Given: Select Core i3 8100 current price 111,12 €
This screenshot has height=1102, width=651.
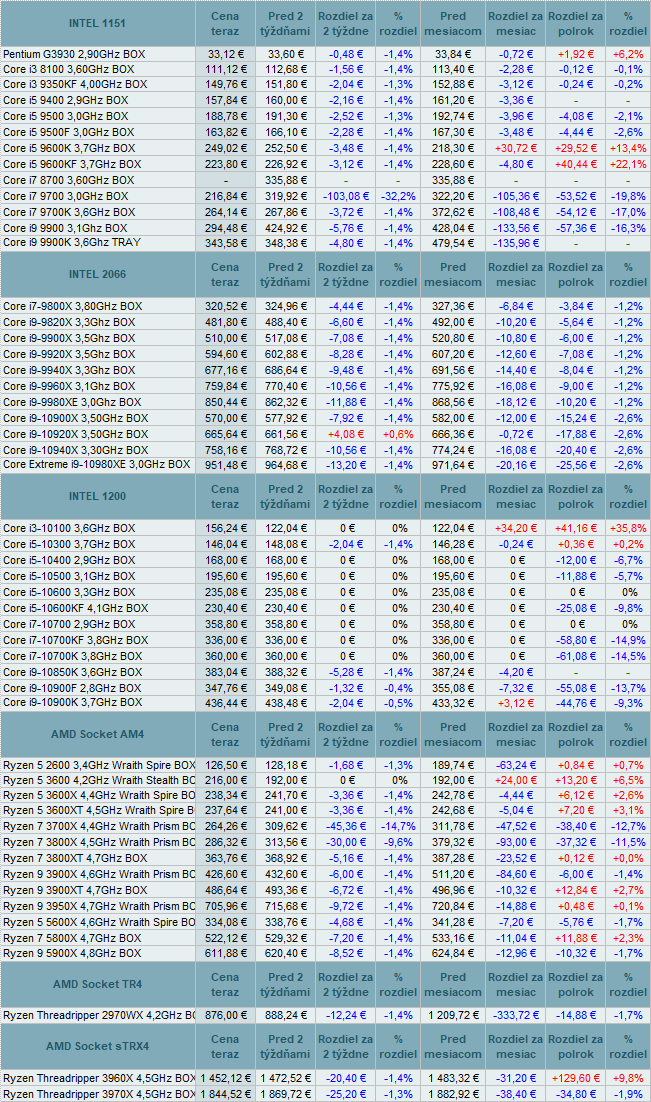Looking at the screenshot, I should pos(225,69).
